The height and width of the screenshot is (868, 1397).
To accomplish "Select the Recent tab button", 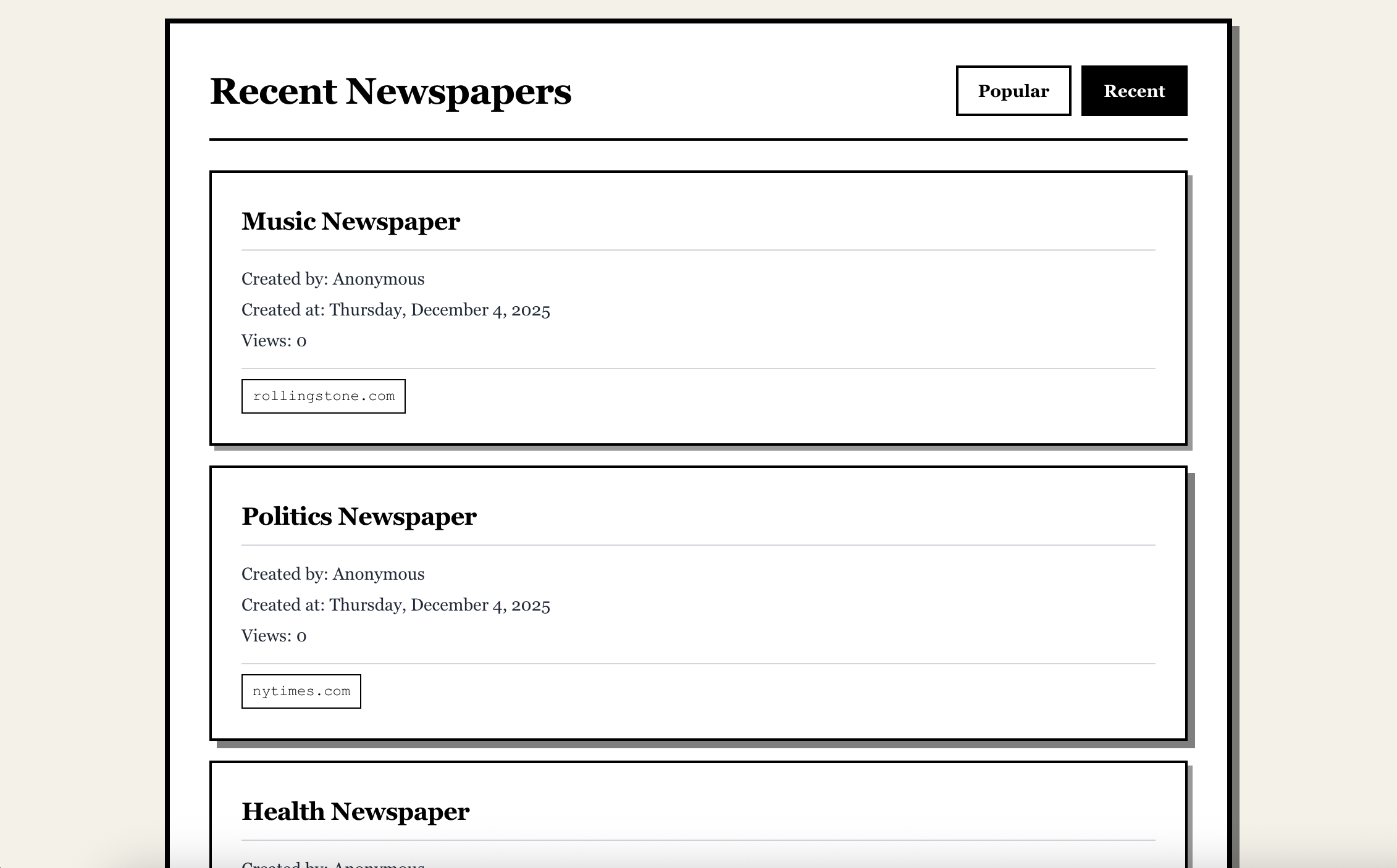I will (1134, 91).
